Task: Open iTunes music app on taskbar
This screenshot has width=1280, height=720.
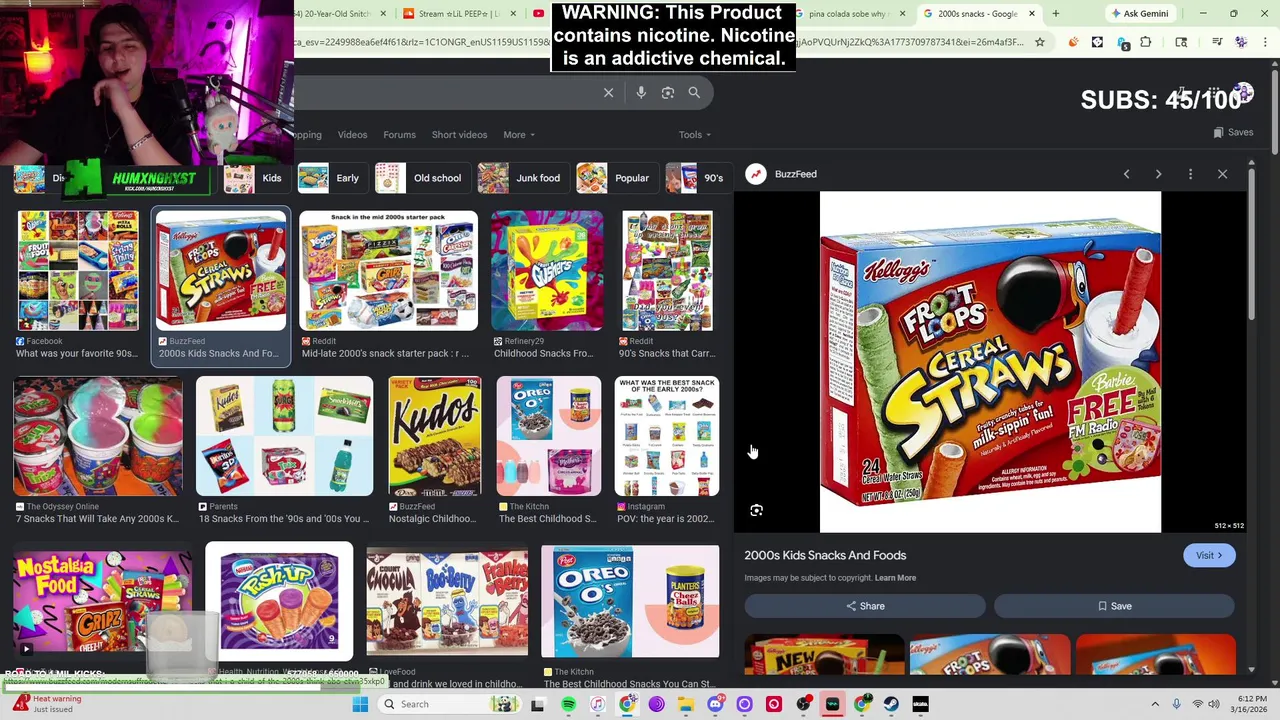Action: point(597,704)
